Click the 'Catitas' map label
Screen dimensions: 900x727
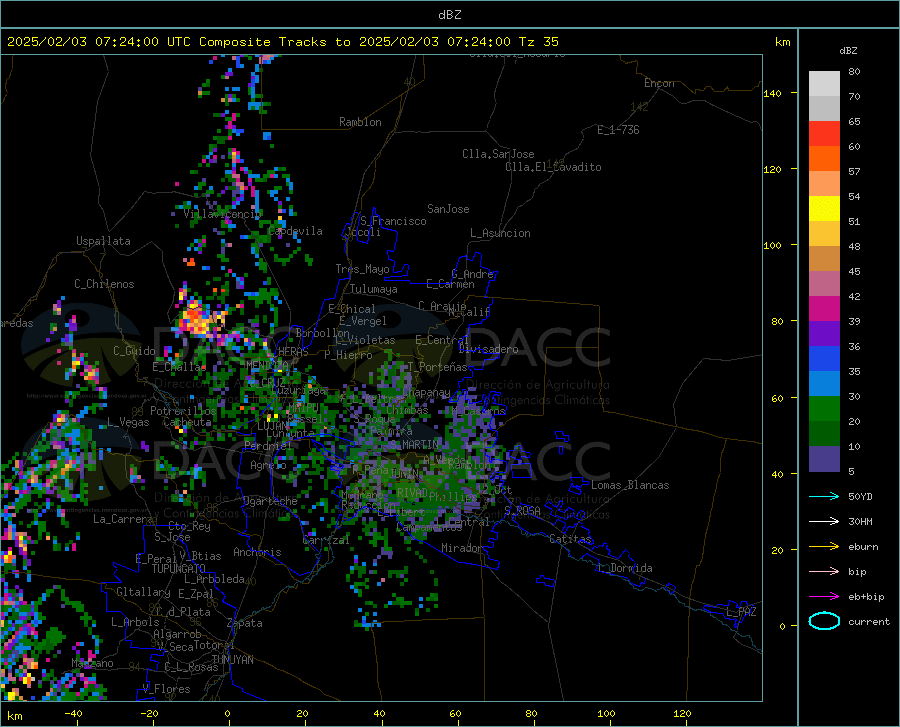click(x=570, y=539)
